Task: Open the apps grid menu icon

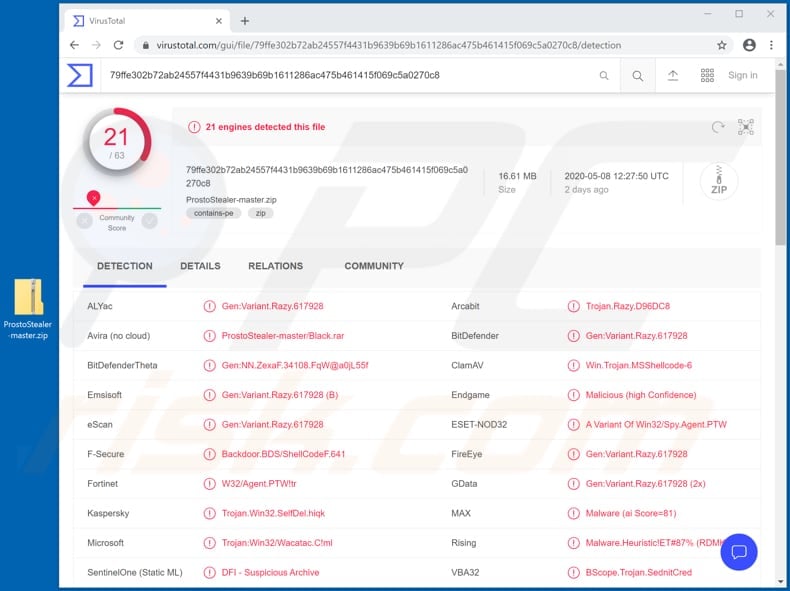Action: click(x=707, y=76)
